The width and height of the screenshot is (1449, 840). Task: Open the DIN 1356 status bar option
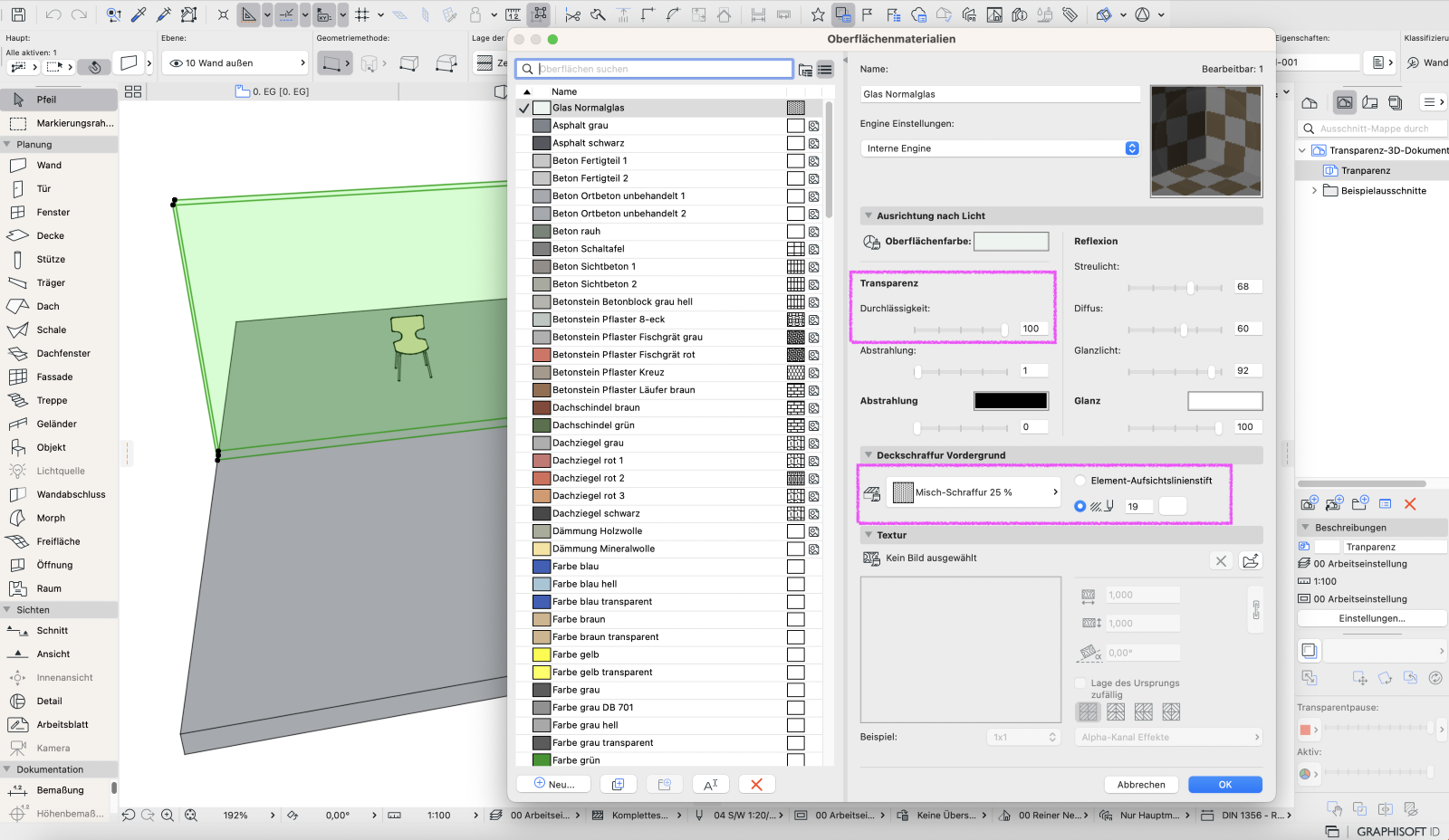tap(1246, 816)
